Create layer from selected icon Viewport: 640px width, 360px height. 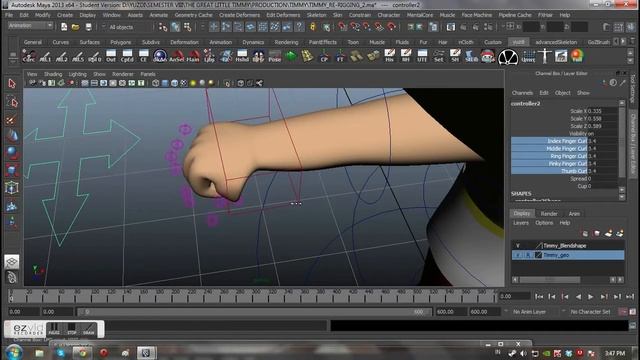pos(620,233)
